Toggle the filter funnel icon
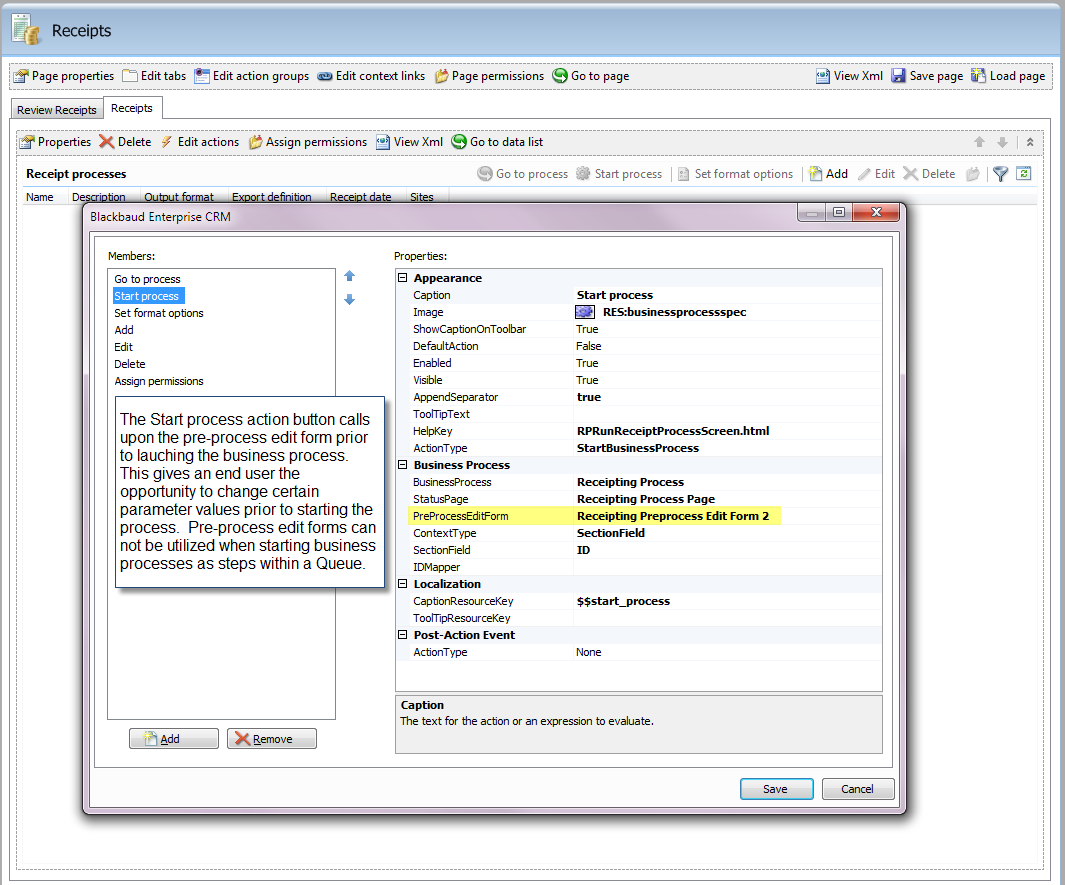 click(1000, 174)
